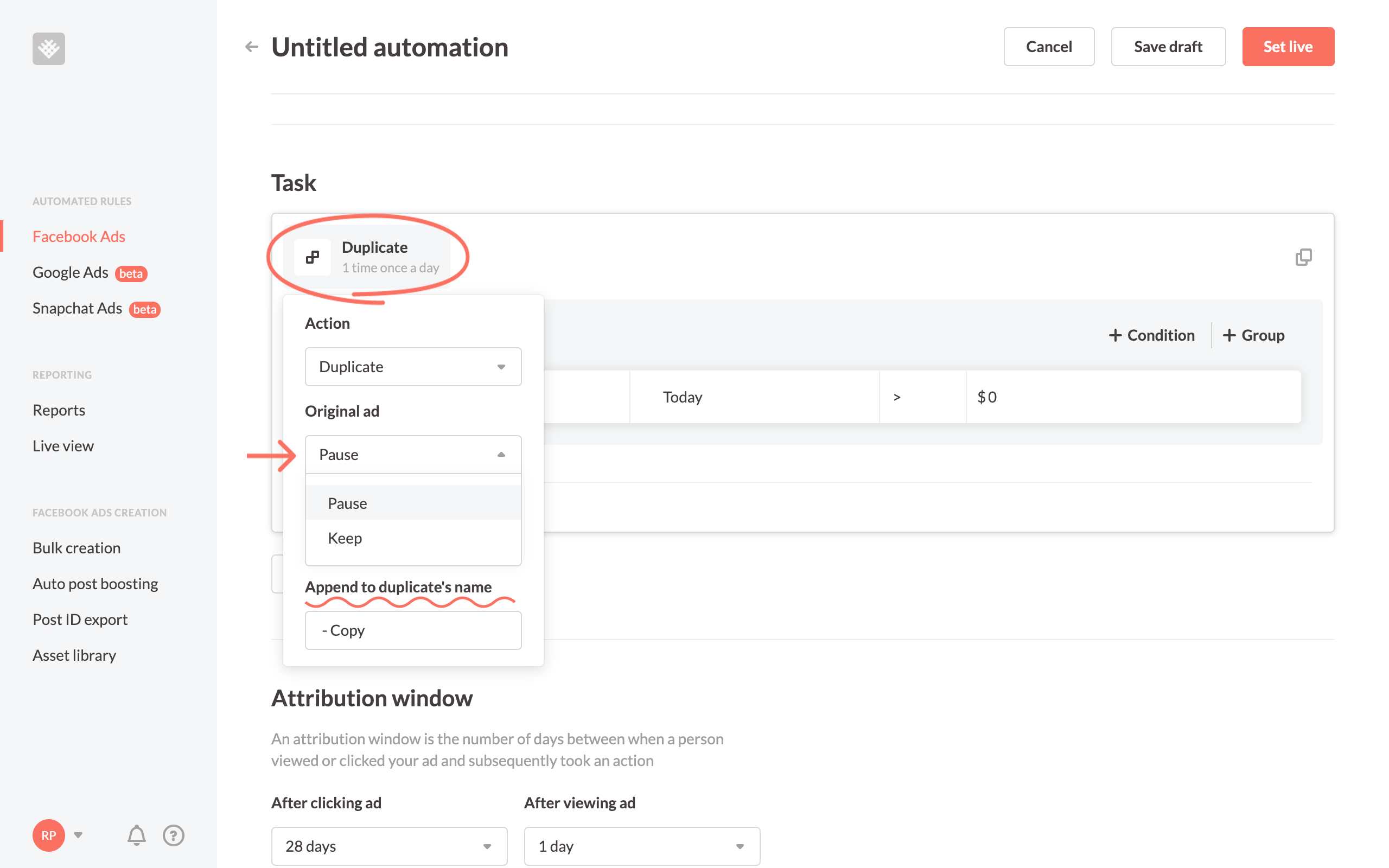
Task: Open the 1 day view attribution dropdown
Action: [x=642, y=846]
